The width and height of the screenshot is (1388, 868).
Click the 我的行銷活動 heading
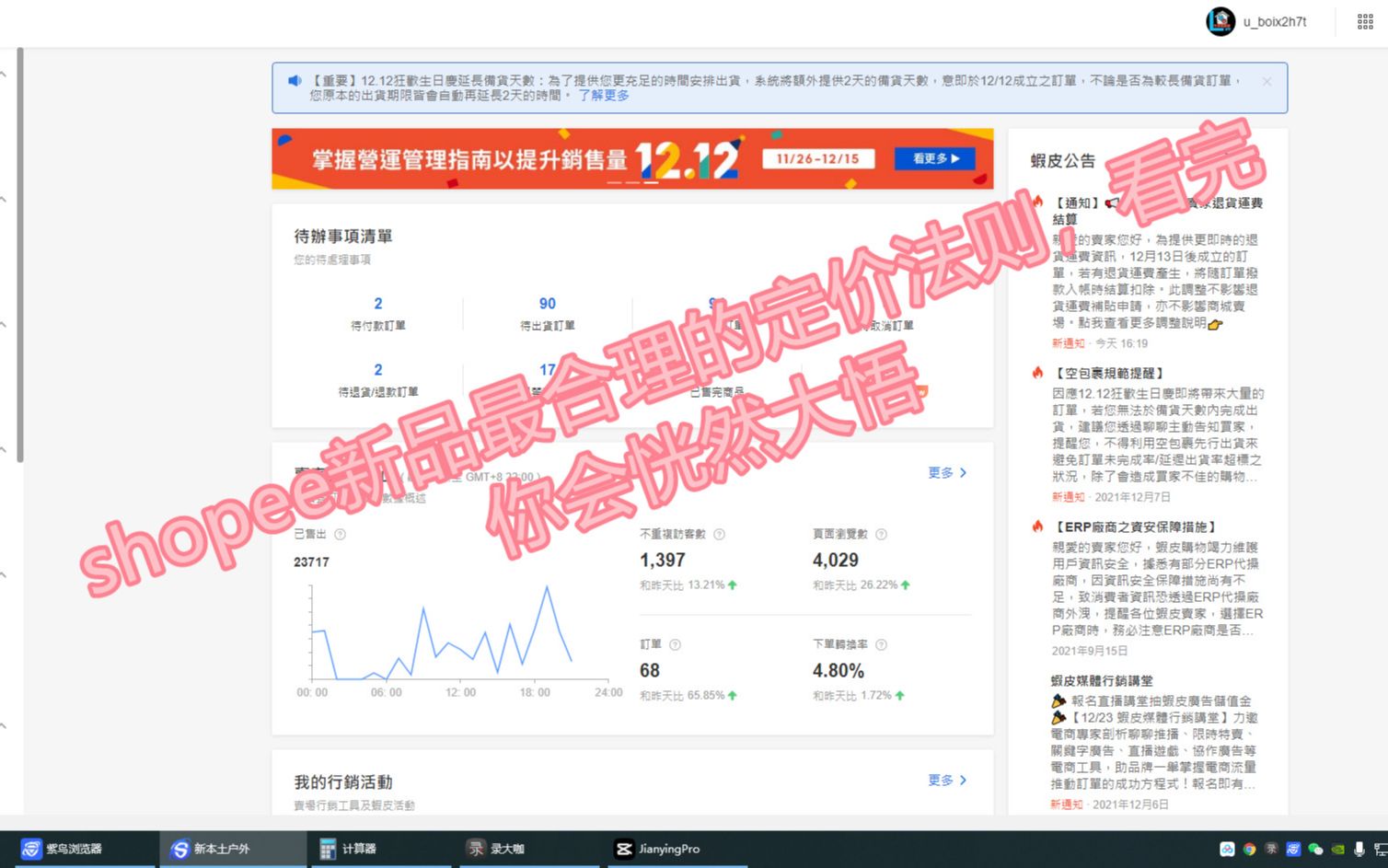click(x=343, y=782)
